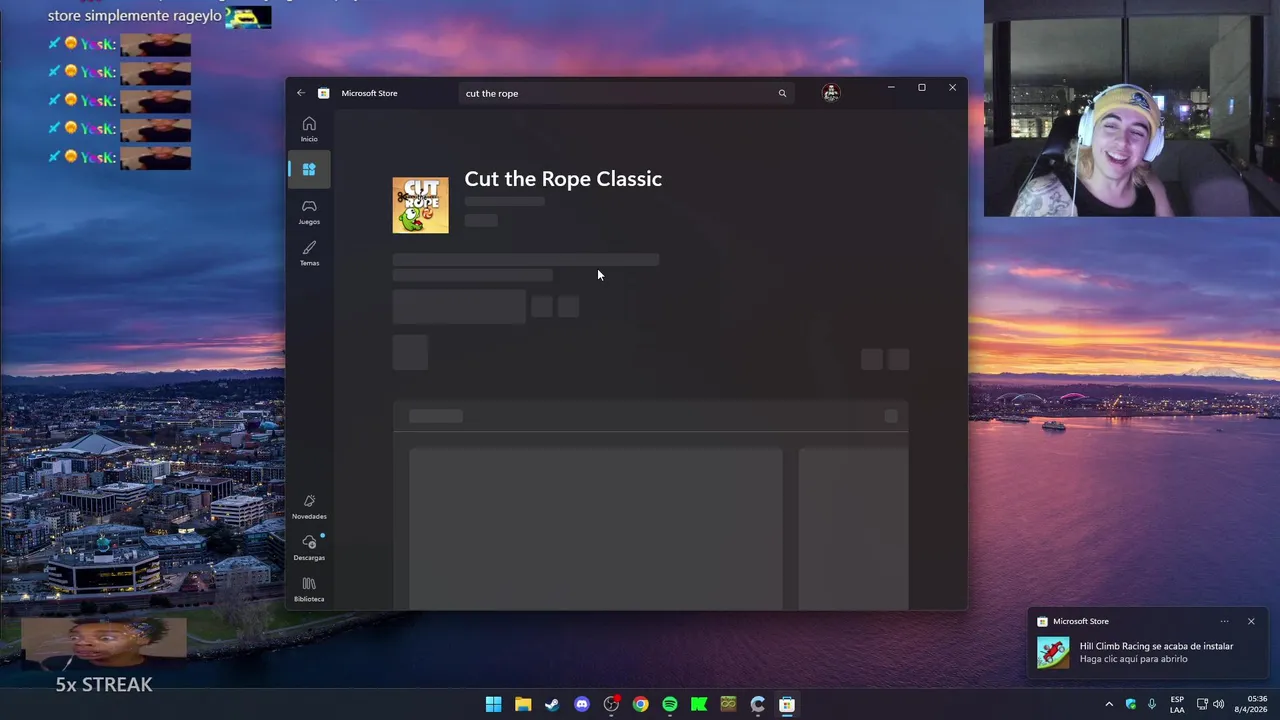Open the volume control in the tray

1218,704
